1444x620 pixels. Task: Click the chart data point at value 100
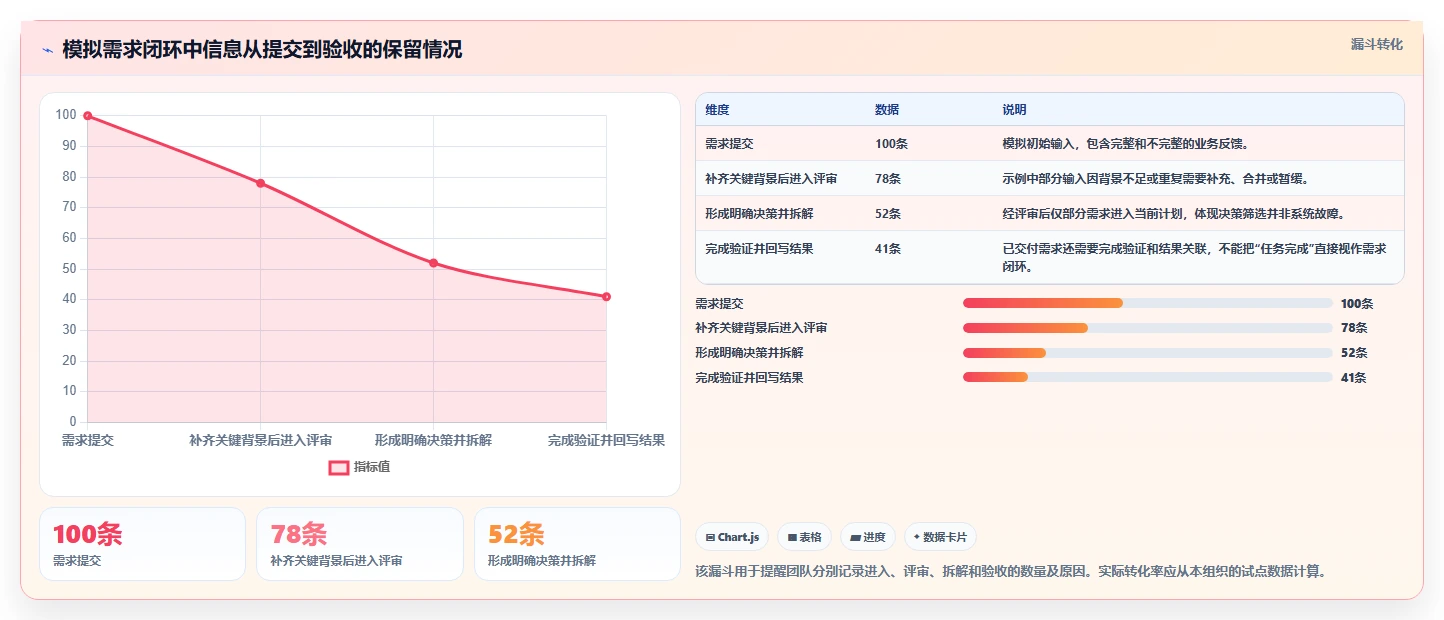[x=88, y=116]
